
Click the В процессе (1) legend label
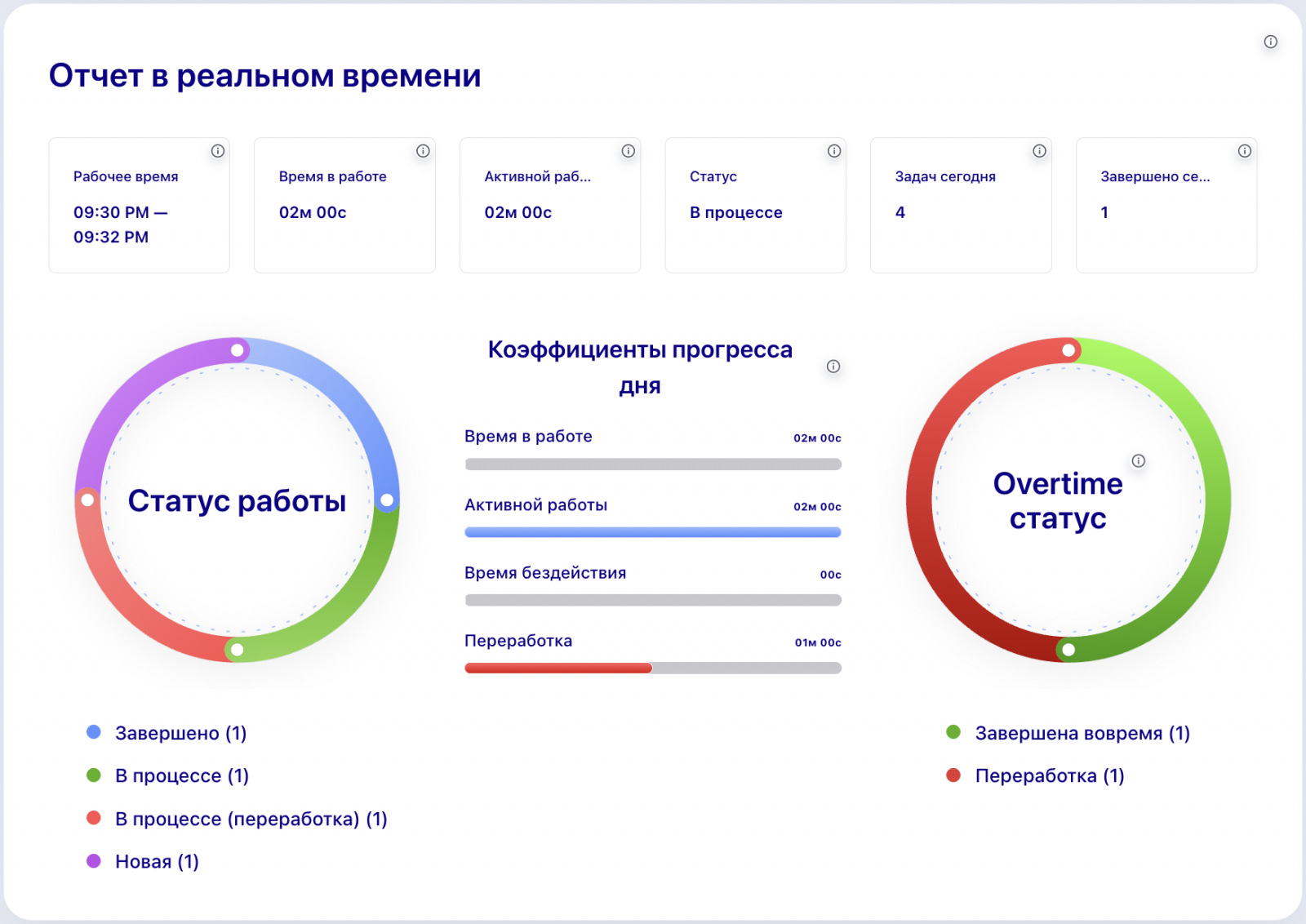click(x=182, y=775)
